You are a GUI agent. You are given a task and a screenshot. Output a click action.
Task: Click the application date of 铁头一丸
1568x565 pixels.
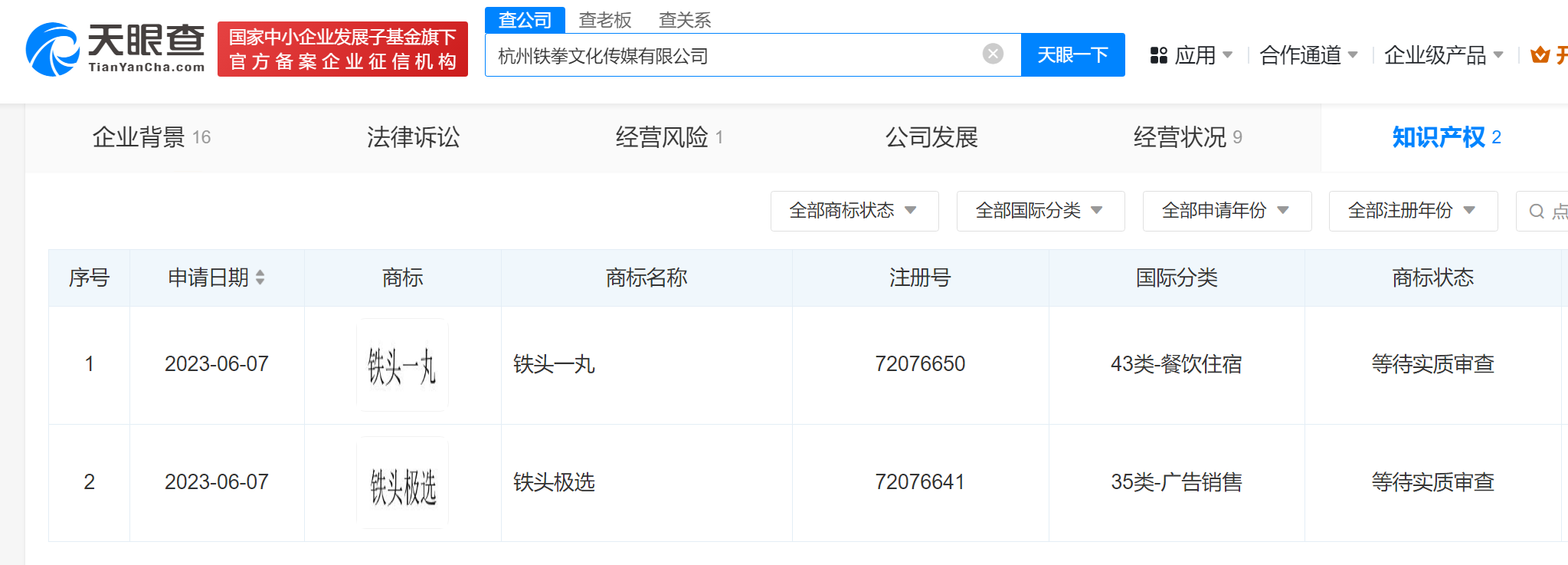tap(217, 364)
